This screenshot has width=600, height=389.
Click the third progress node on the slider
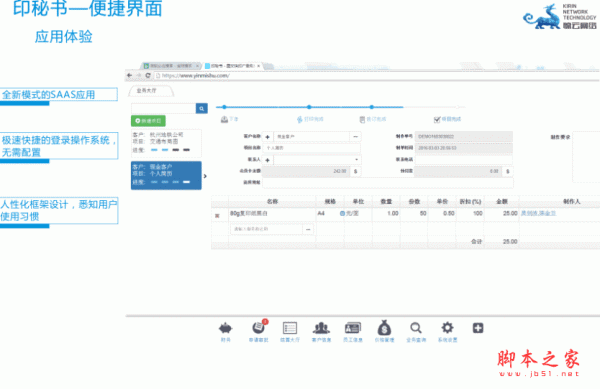click(x=372, y=107)
